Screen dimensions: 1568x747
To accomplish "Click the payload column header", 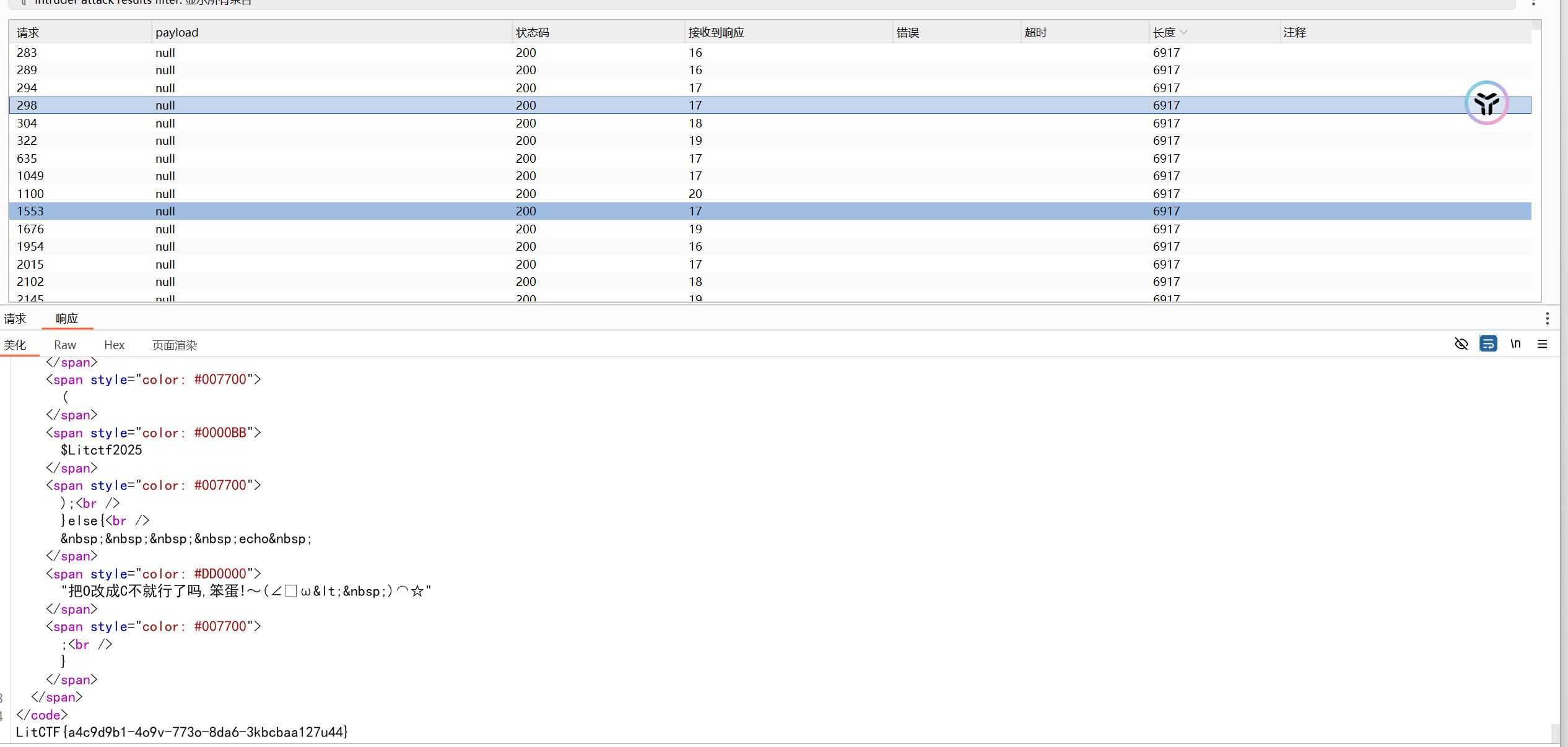I will tap(176, 32).
